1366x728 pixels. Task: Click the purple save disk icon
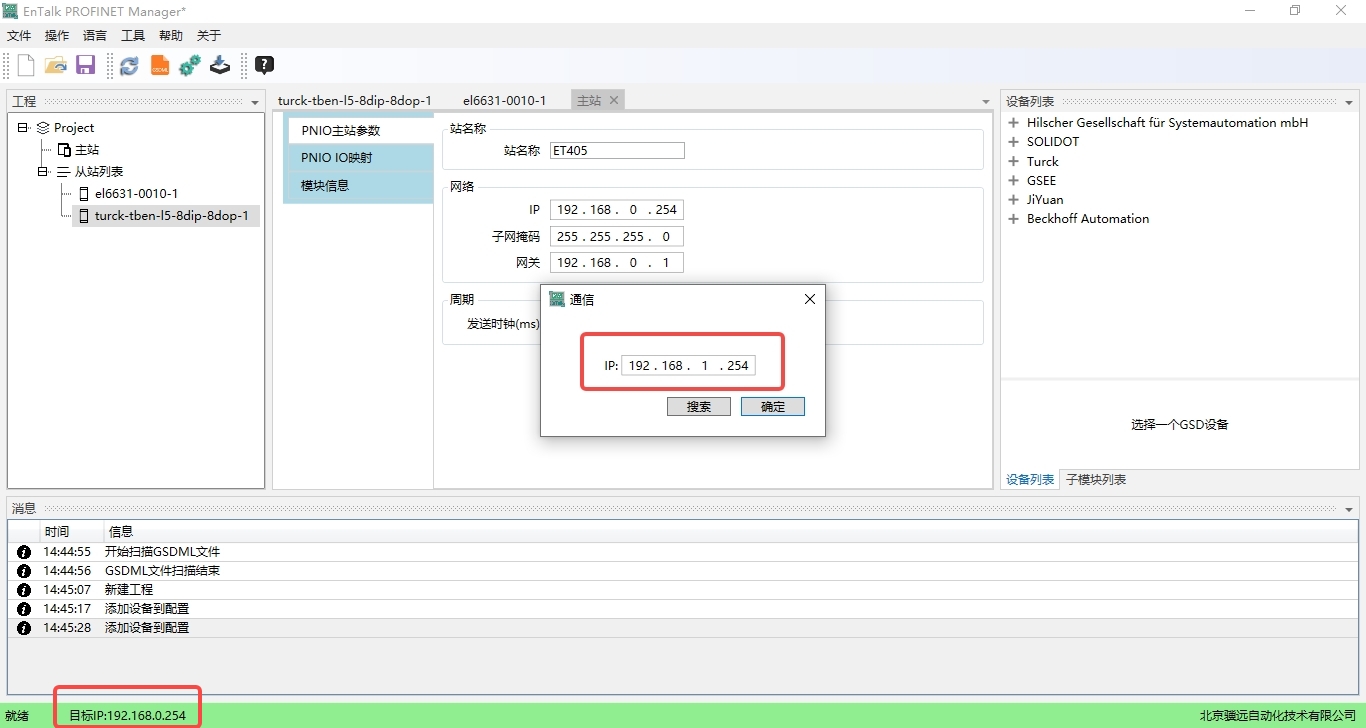pyautogui.click(x=85, y=66)
